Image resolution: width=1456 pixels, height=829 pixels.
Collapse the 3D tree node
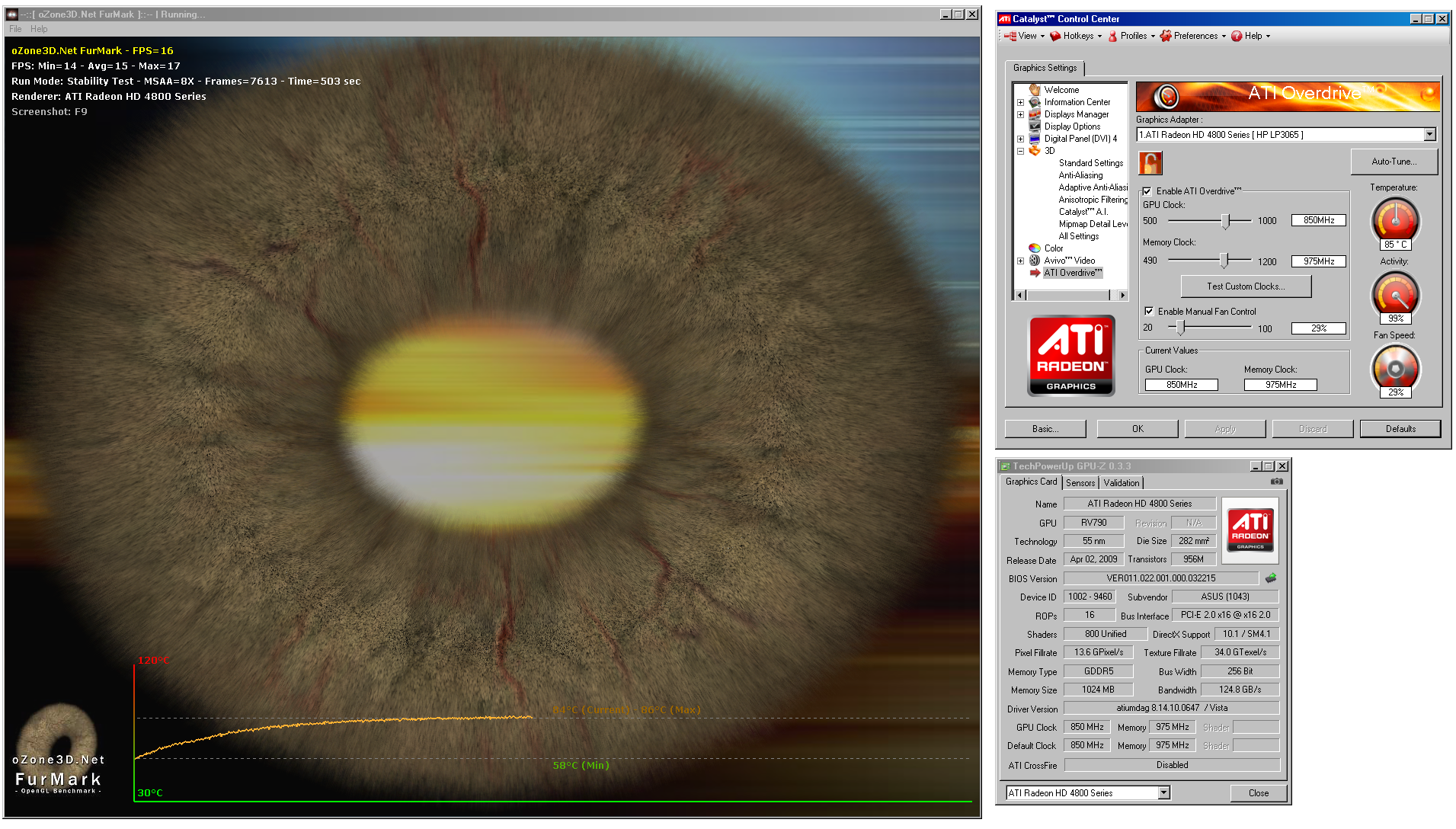[1021, 151]
